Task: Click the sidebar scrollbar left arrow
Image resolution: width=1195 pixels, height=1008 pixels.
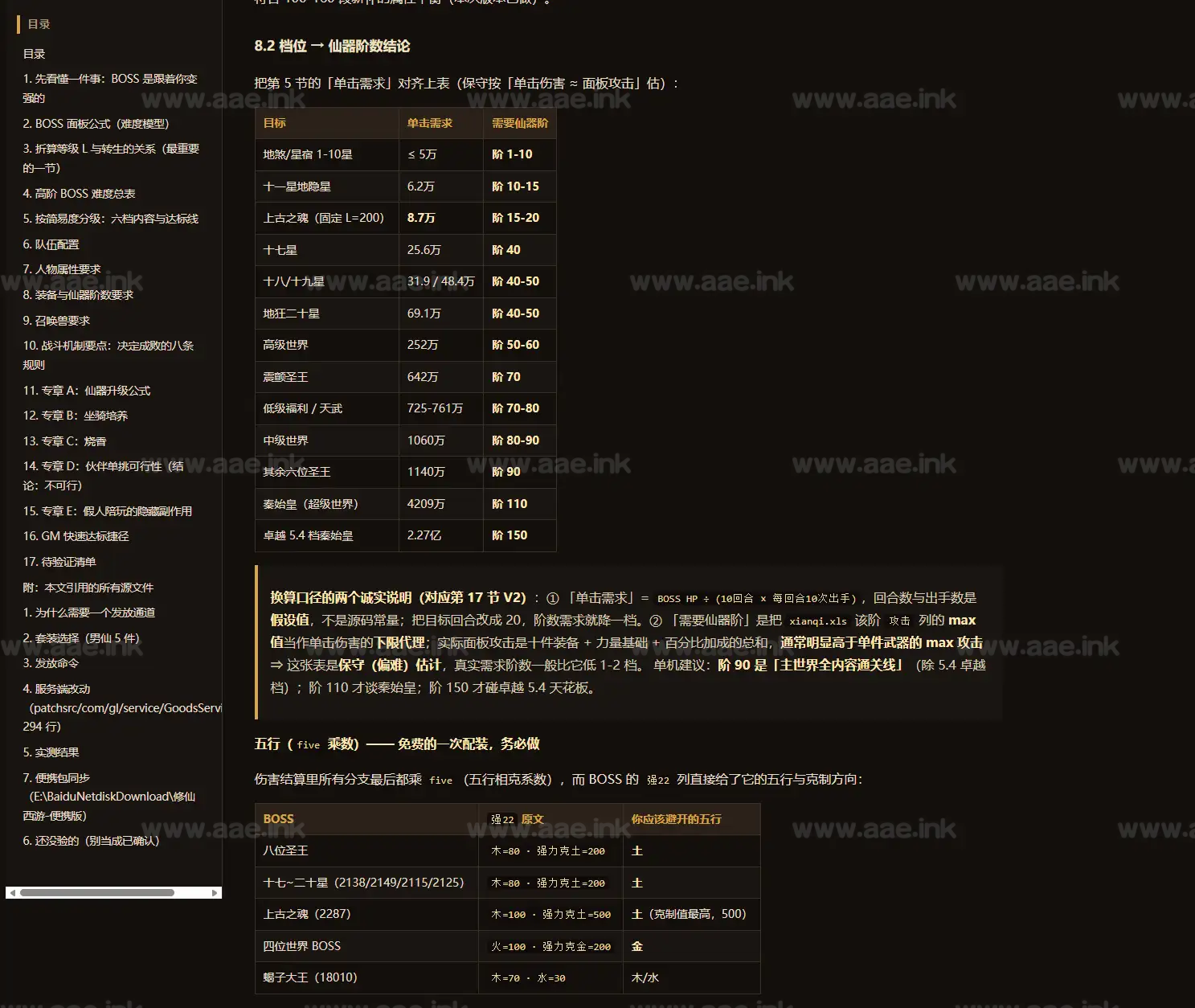Action: (12, 892)
